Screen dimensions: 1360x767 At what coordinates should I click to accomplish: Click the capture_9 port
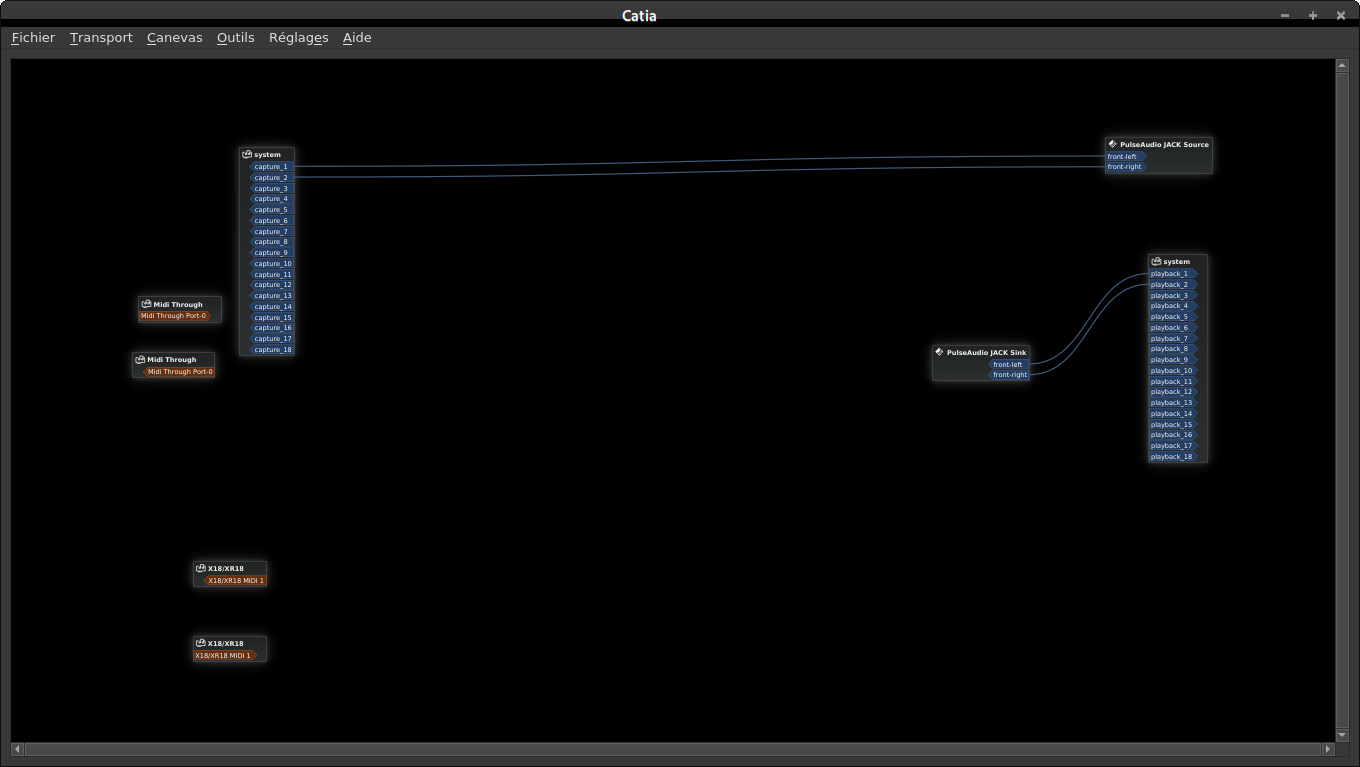click(x=271, y=253)
